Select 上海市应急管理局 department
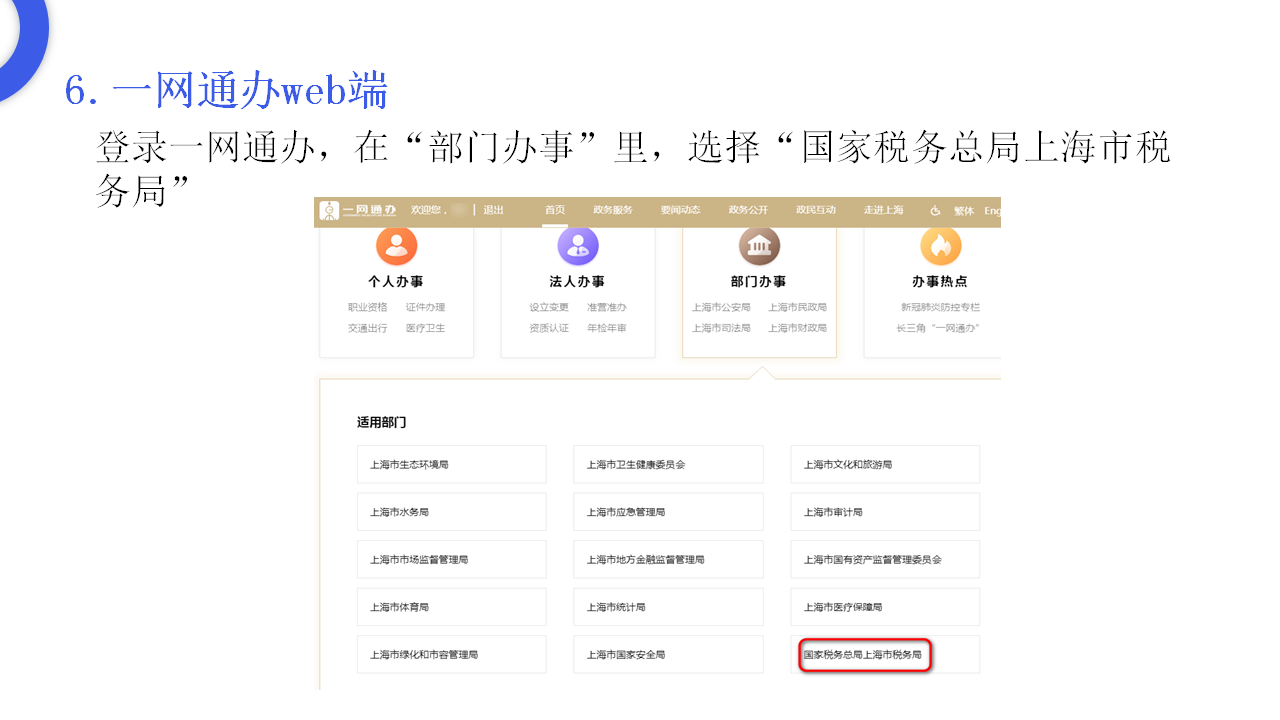The image size is (1280, 720). 668,512
